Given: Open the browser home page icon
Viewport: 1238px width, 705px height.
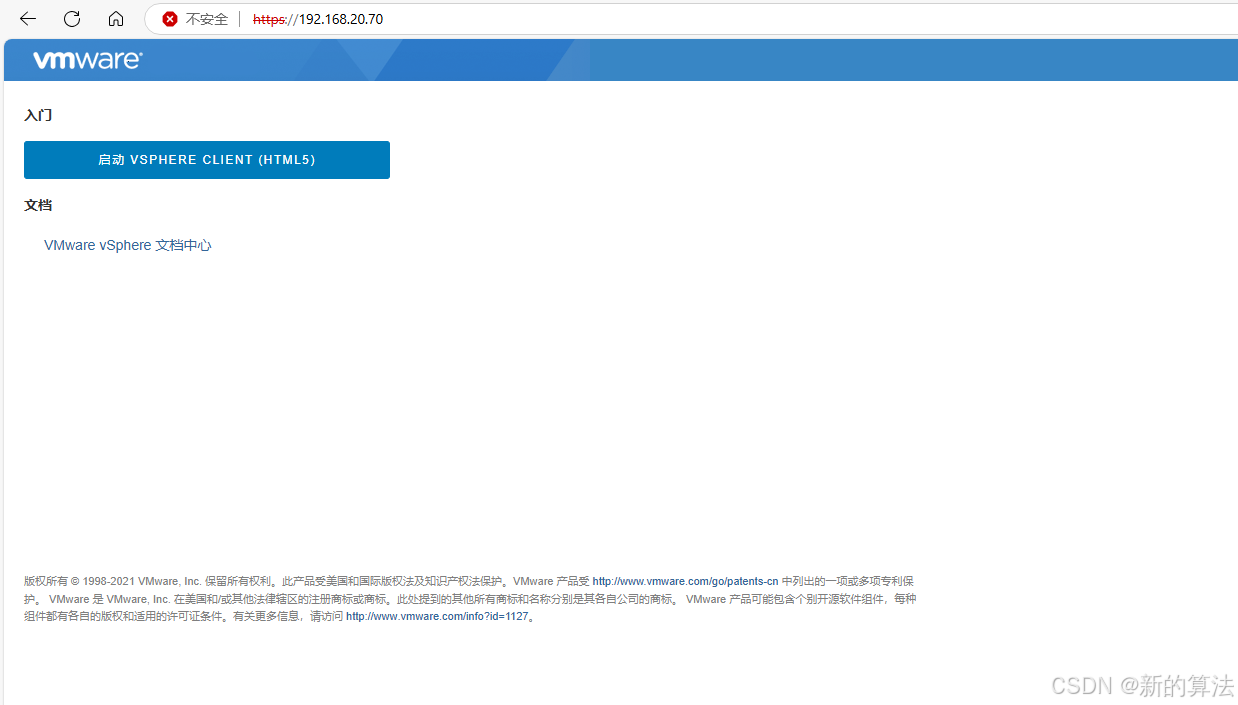Looking at the screenshot, I should (x=116, y=19).
